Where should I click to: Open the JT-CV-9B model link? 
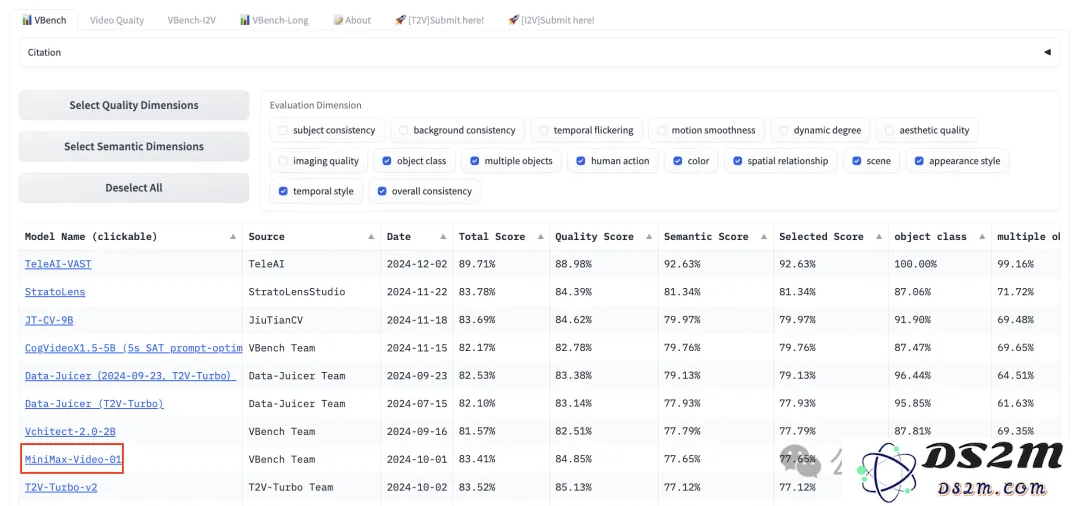coord(49,319)
